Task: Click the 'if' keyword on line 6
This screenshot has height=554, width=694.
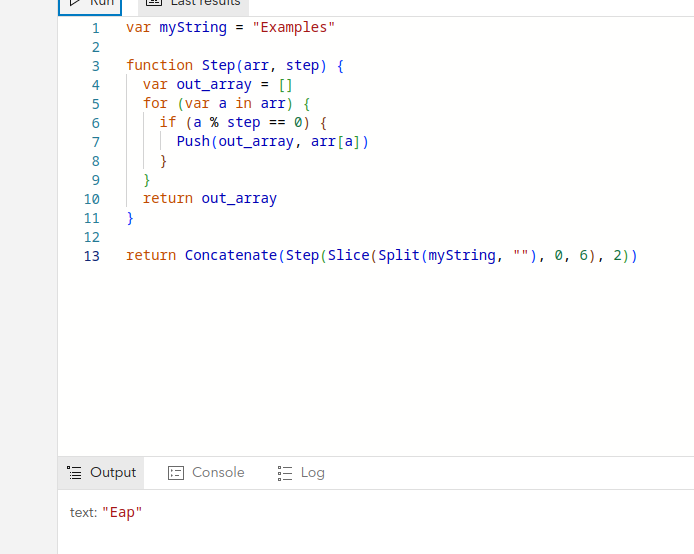Action: click(x=168, y=122)
